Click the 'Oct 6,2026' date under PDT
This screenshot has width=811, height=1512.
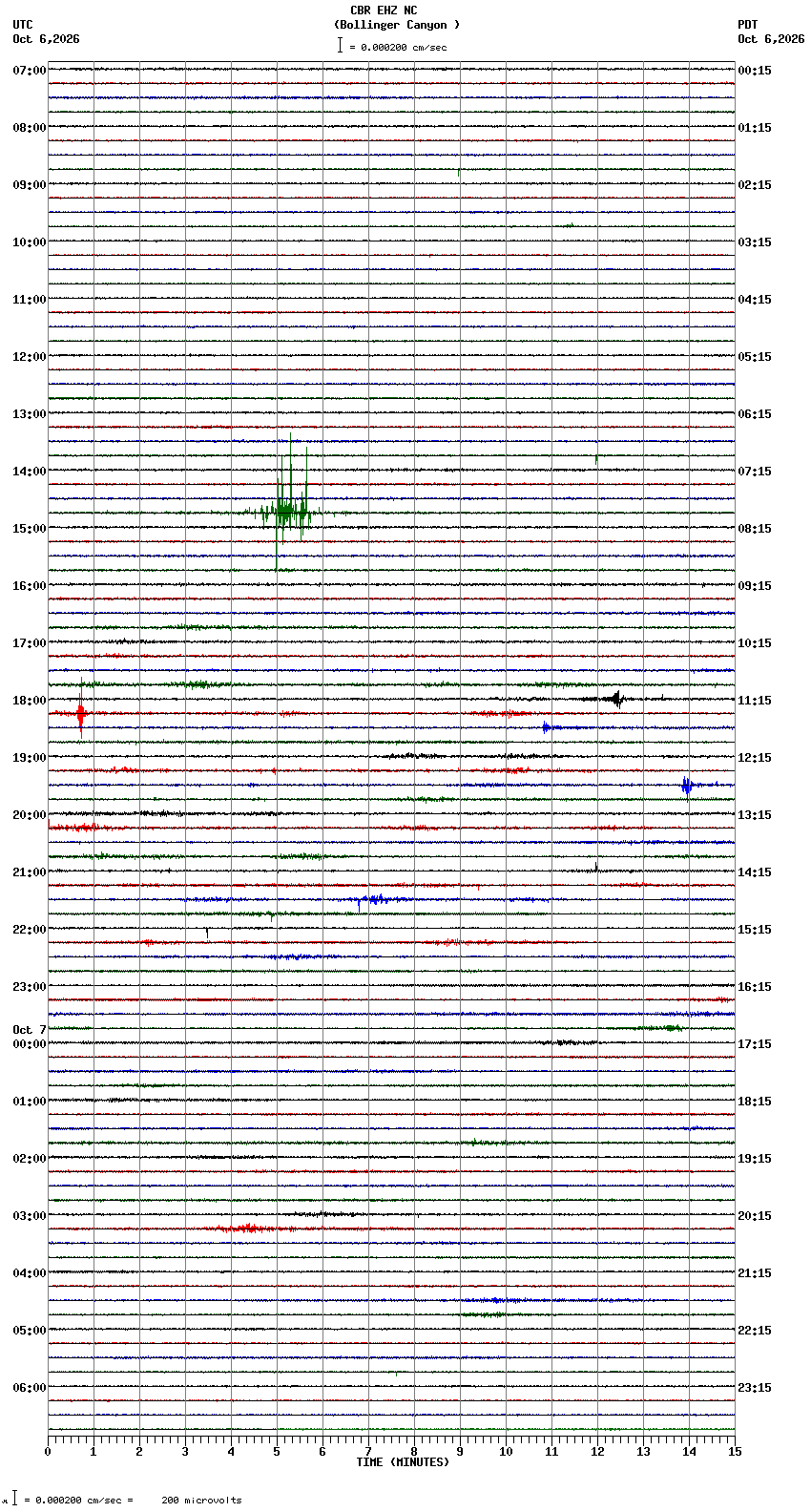coord(771,39)
